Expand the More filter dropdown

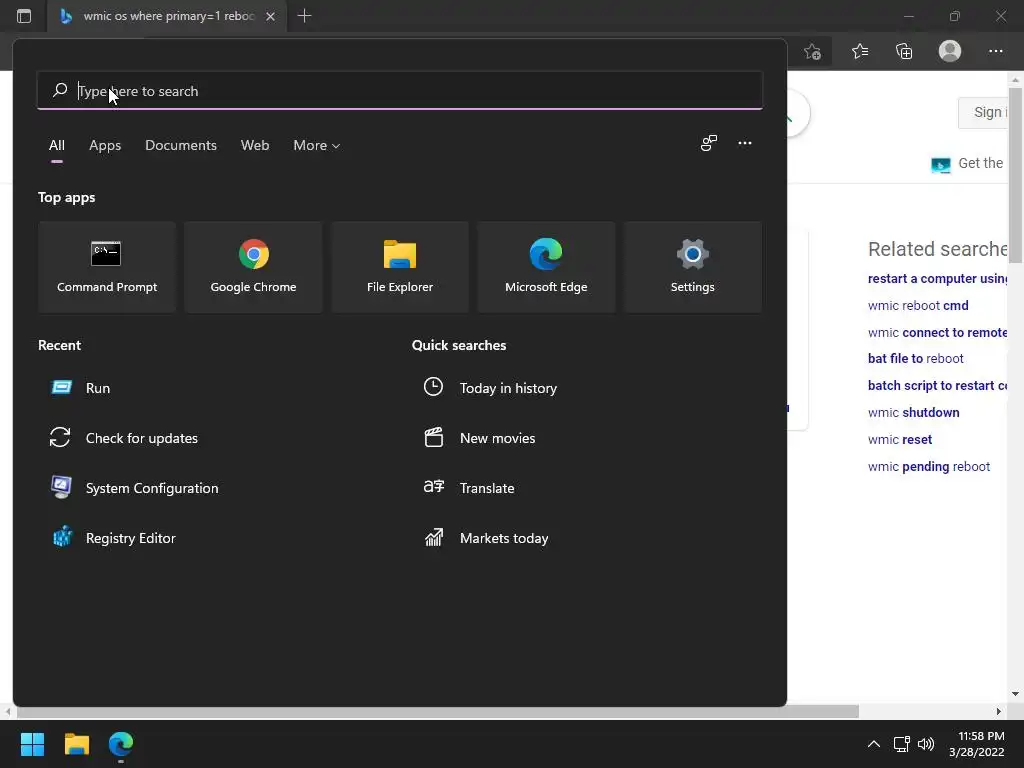point(317,145)
